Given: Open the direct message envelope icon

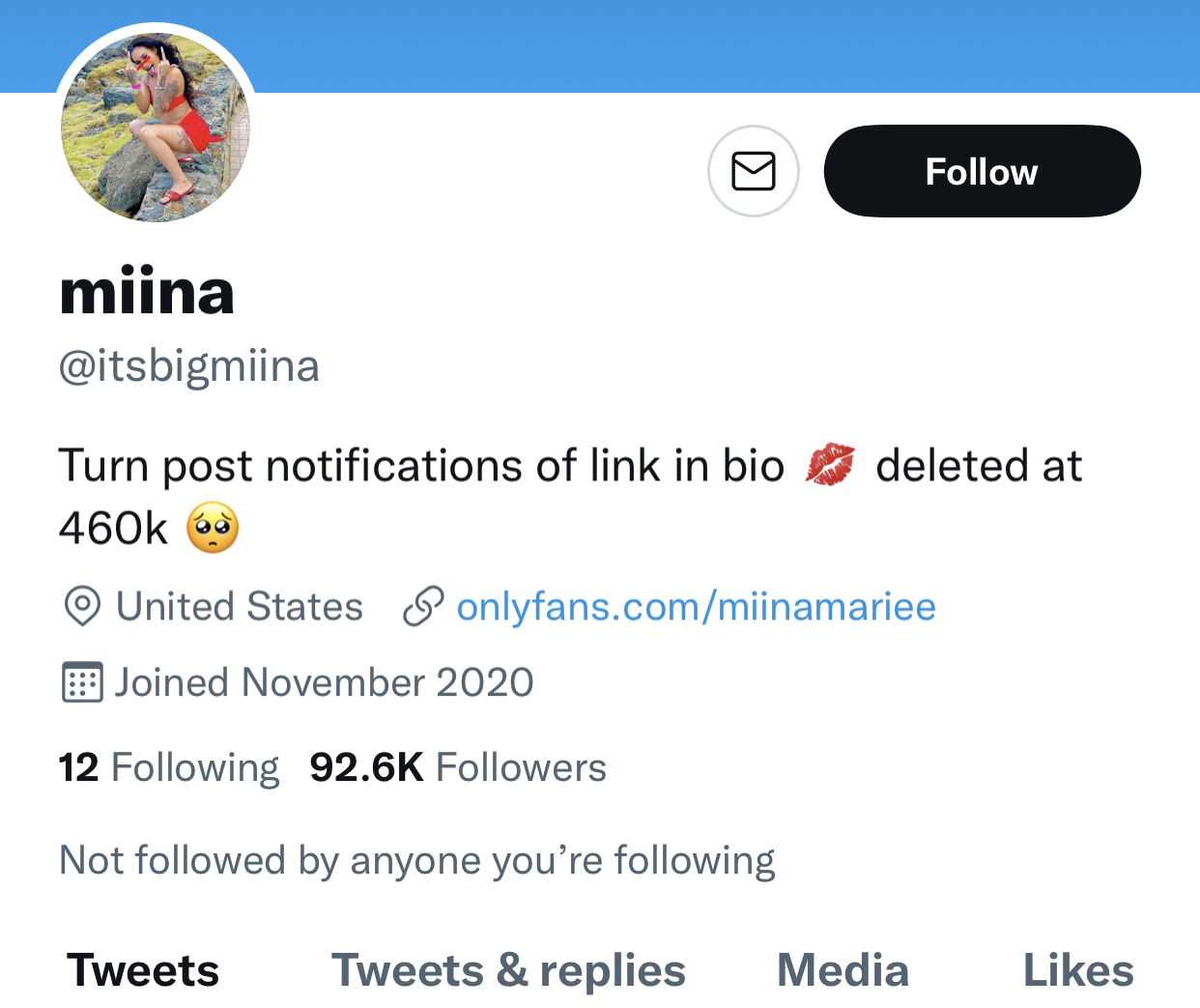Looking at the screenshot, I should 754,171.
